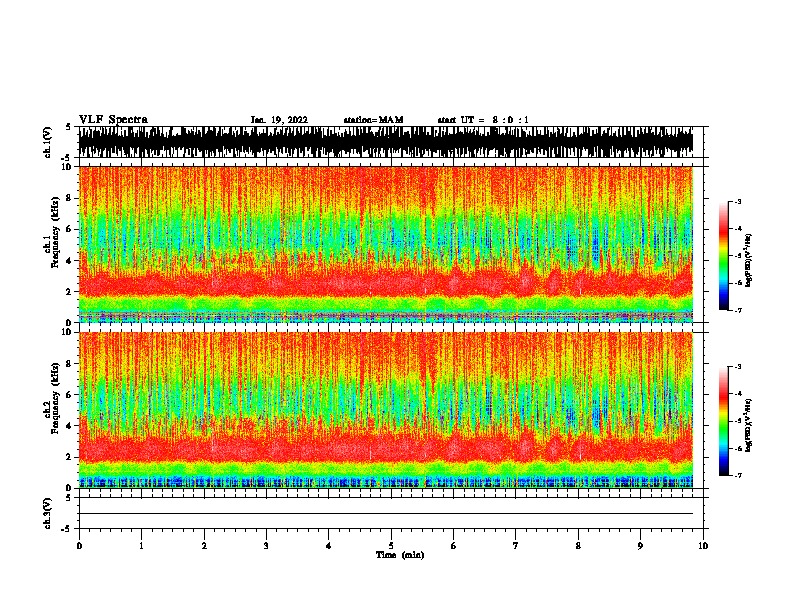The image size is (792, 612).
Task: Click the "Time (min)" axis label
Action: coord(400,555)
